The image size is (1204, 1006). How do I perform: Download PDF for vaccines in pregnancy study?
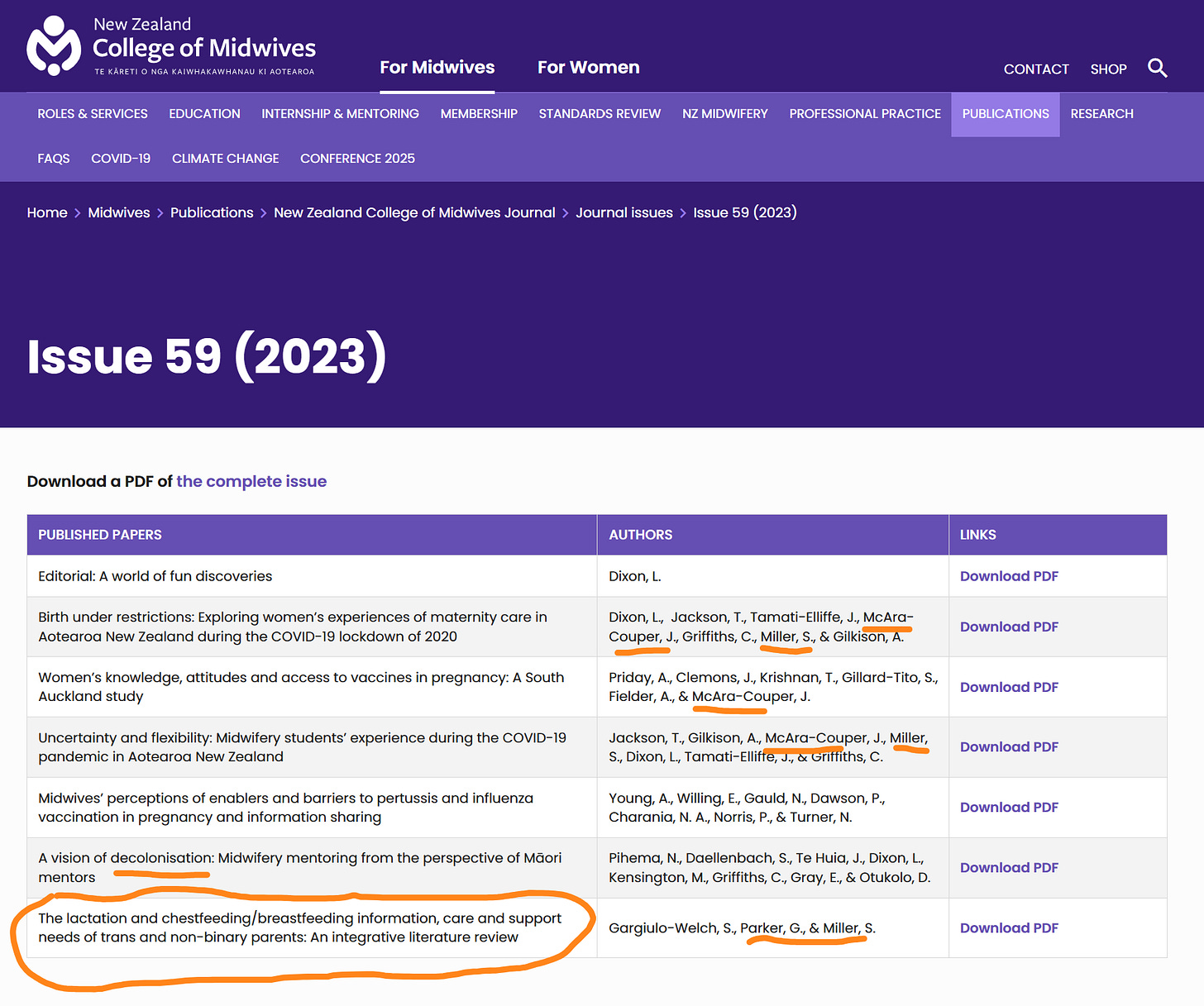1009,687
